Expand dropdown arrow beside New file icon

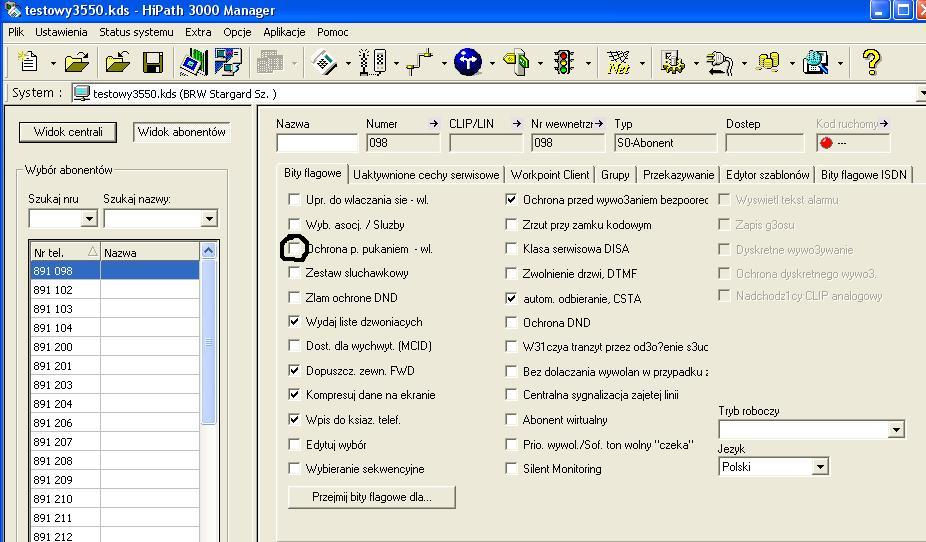pyautogui.click(x=53, y=63)
